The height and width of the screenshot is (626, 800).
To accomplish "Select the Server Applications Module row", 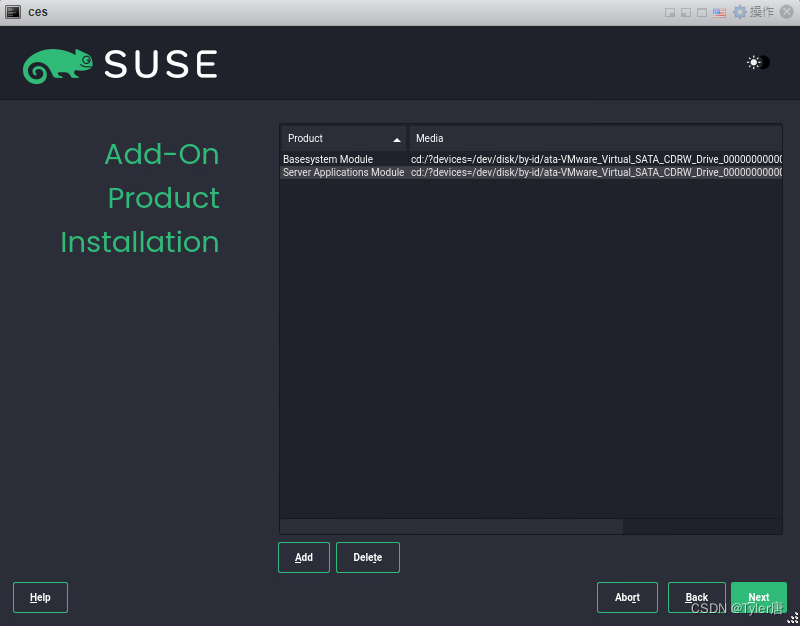I will (343, 172).
